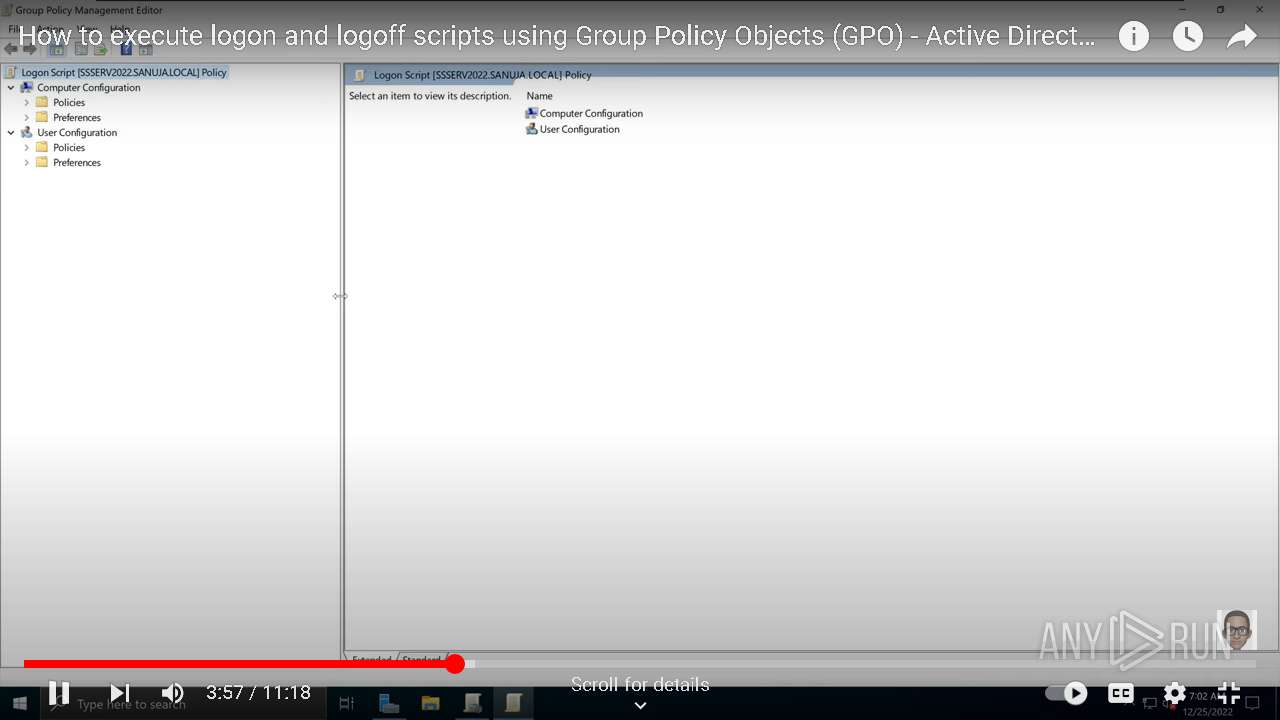Click the Show/Hide Console Tree icon
This screenshot has height=720, width=1280.
tap(57, 49)
